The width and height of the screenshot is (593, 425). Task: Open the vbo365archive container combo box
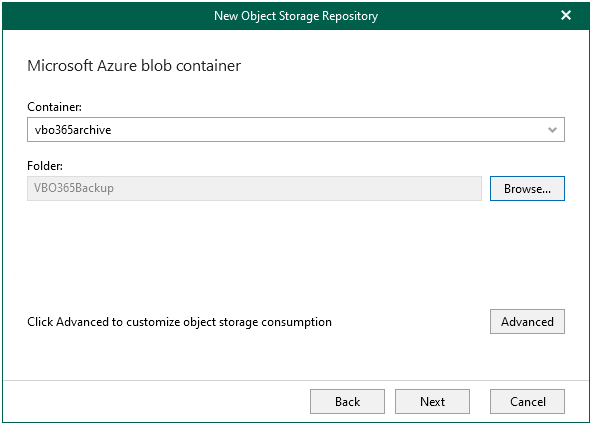click(296, 130)
